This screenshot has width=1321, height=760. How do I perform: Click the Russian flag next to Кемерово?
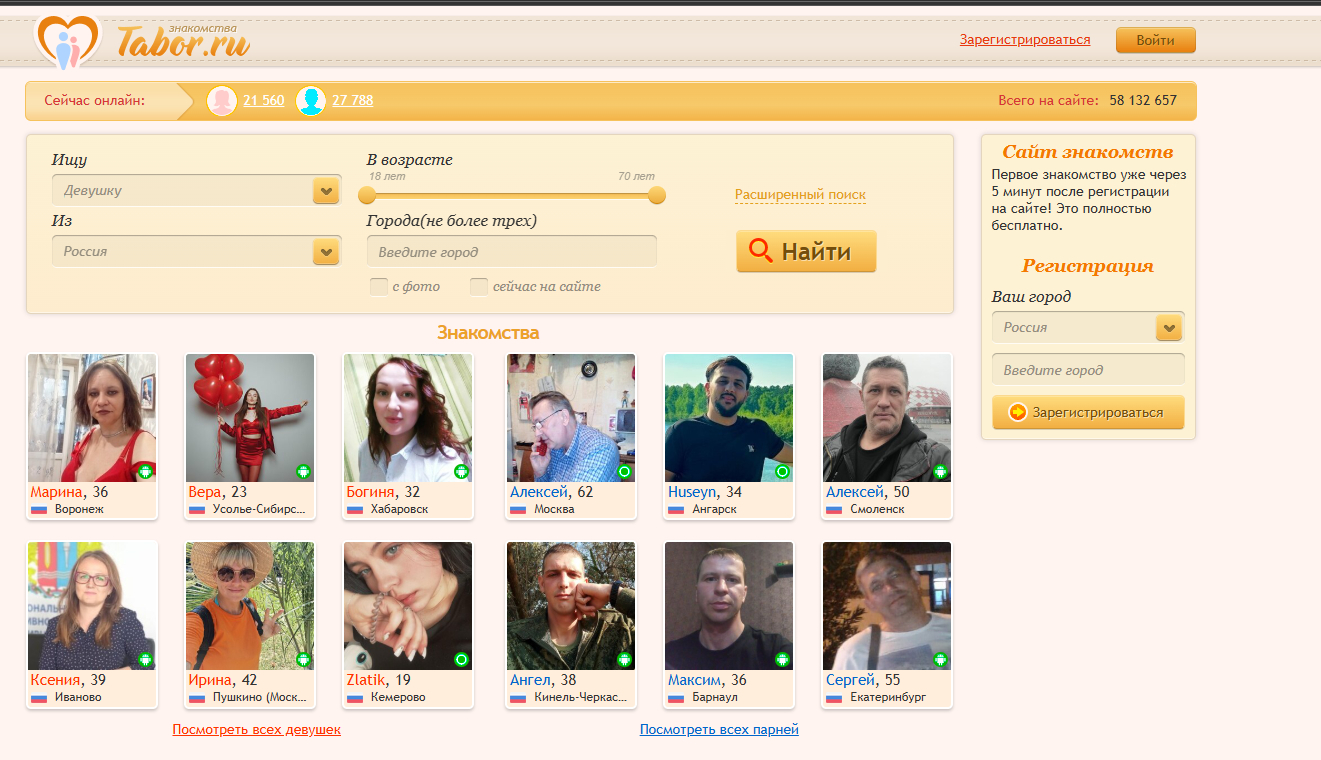(355, 697)
